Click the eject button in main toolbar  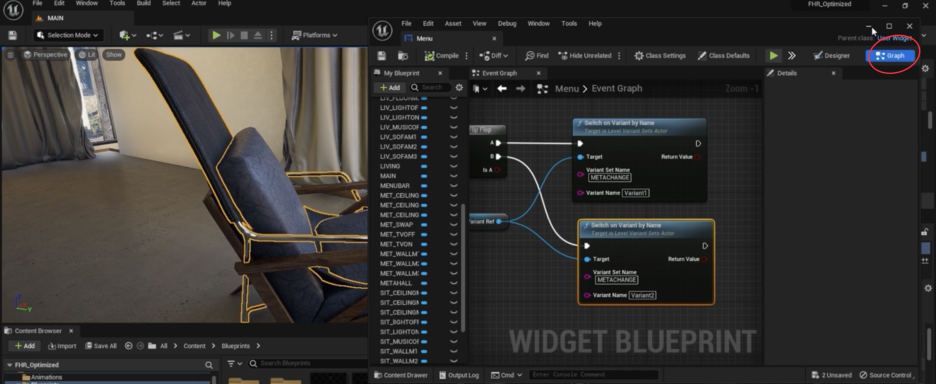258,35
